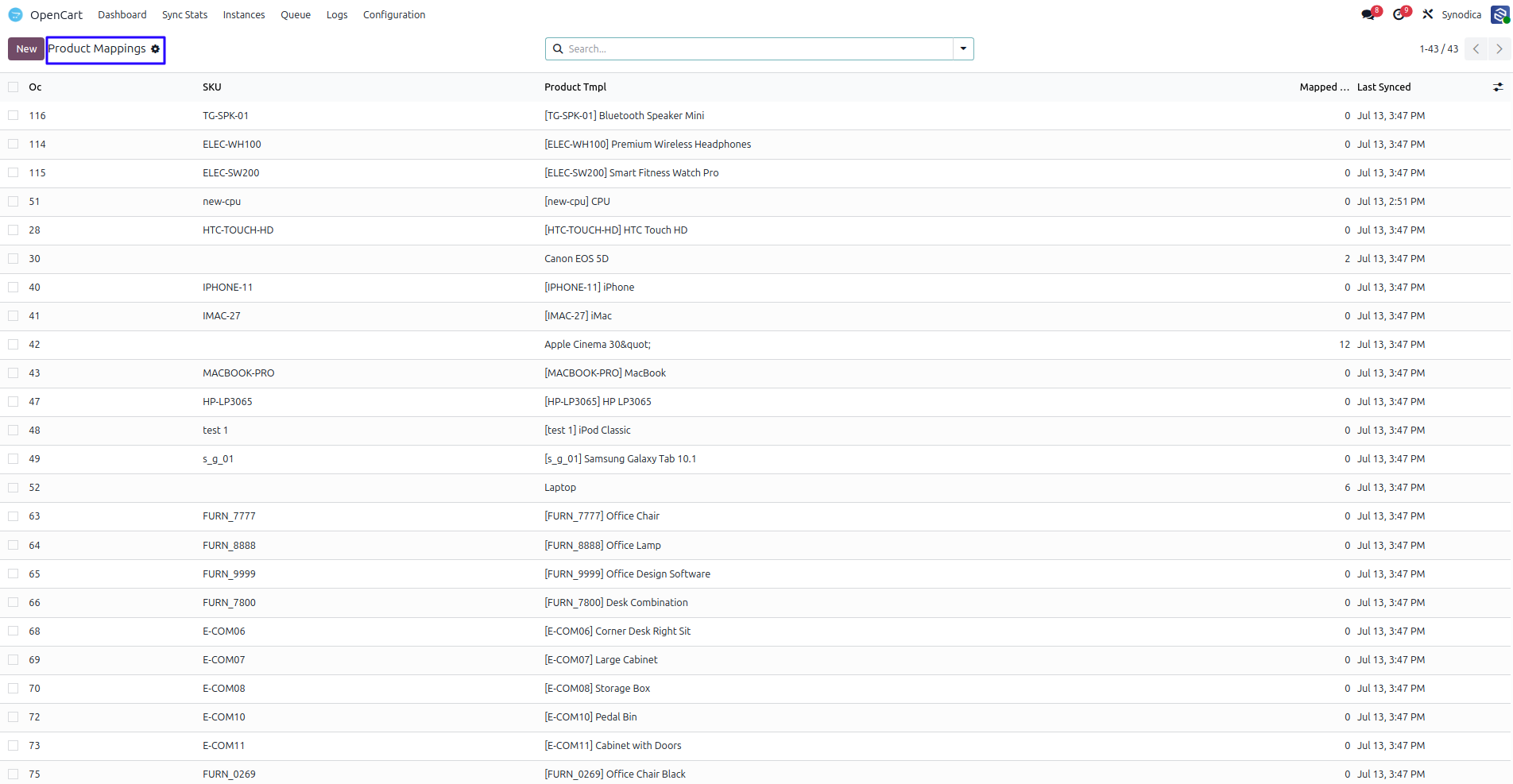This screenshot has height=784, width=1513.
Task: Open the [IMAC-27] iMac record
Action: click(578, 316)
